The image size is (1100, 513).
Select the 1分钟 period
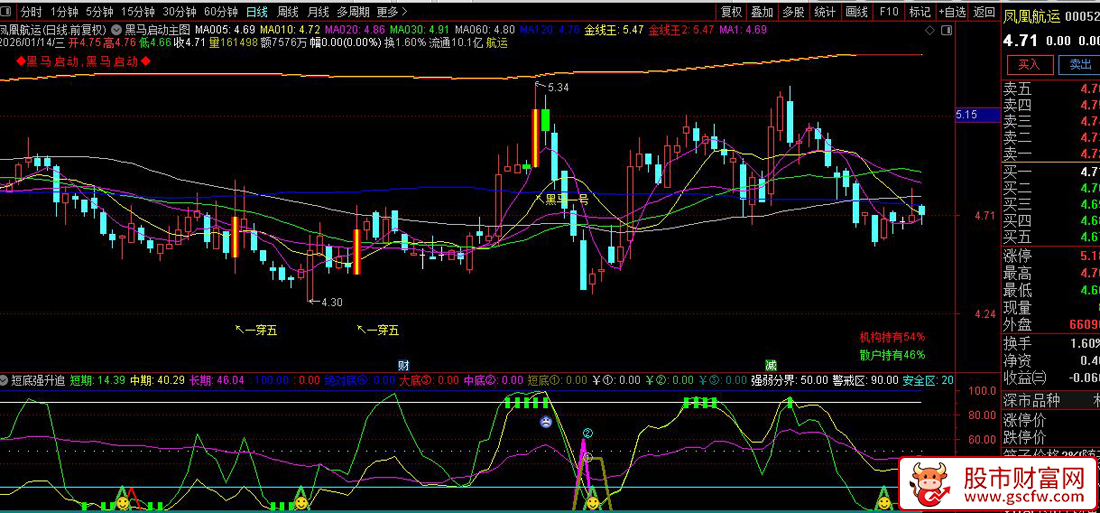point(64,12)
